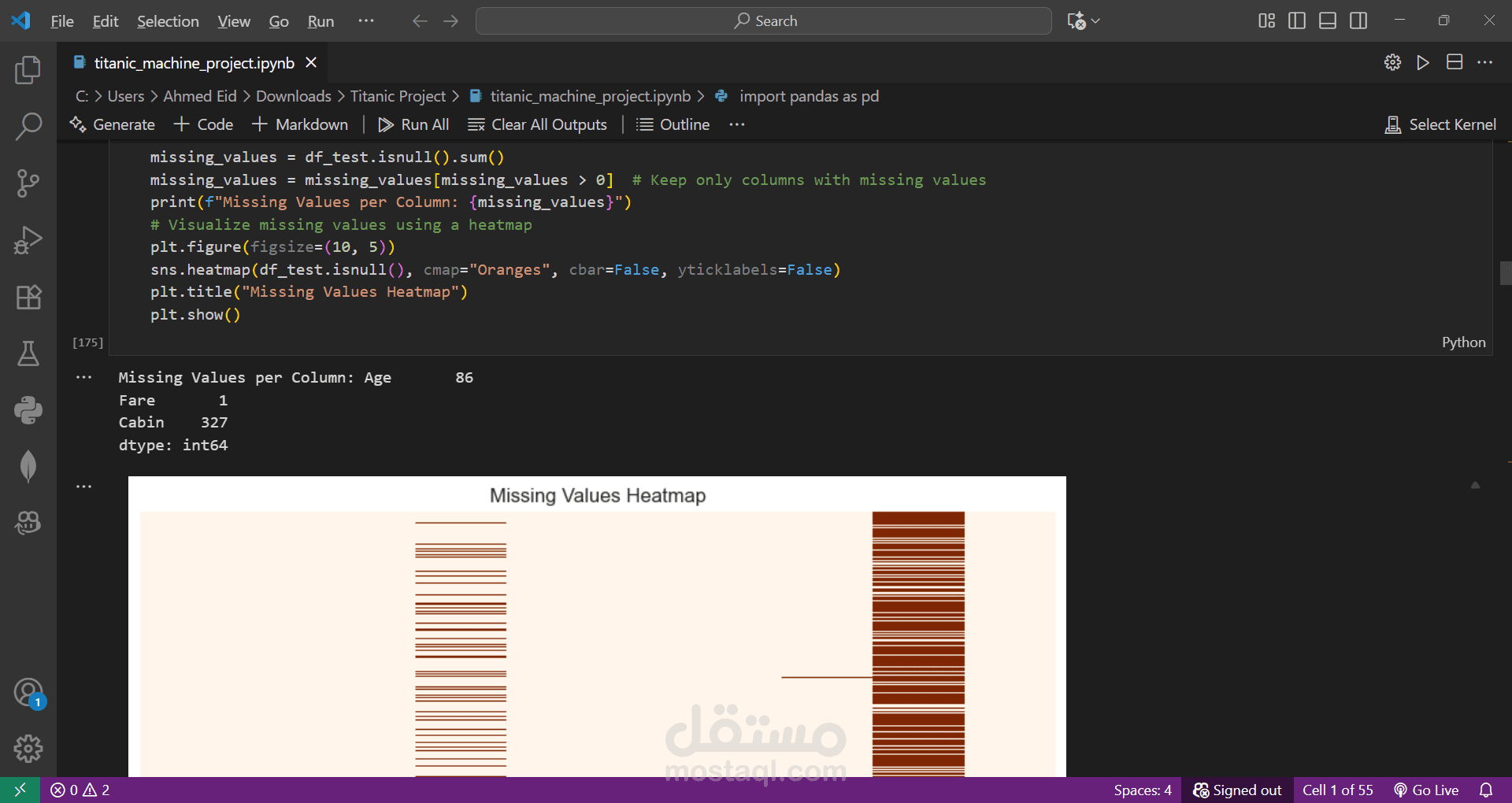Image resolution: width=1512 pixels, height=803 pixels.
Task: Toggle the primary side bar layout button
Action: [1297, 21]
